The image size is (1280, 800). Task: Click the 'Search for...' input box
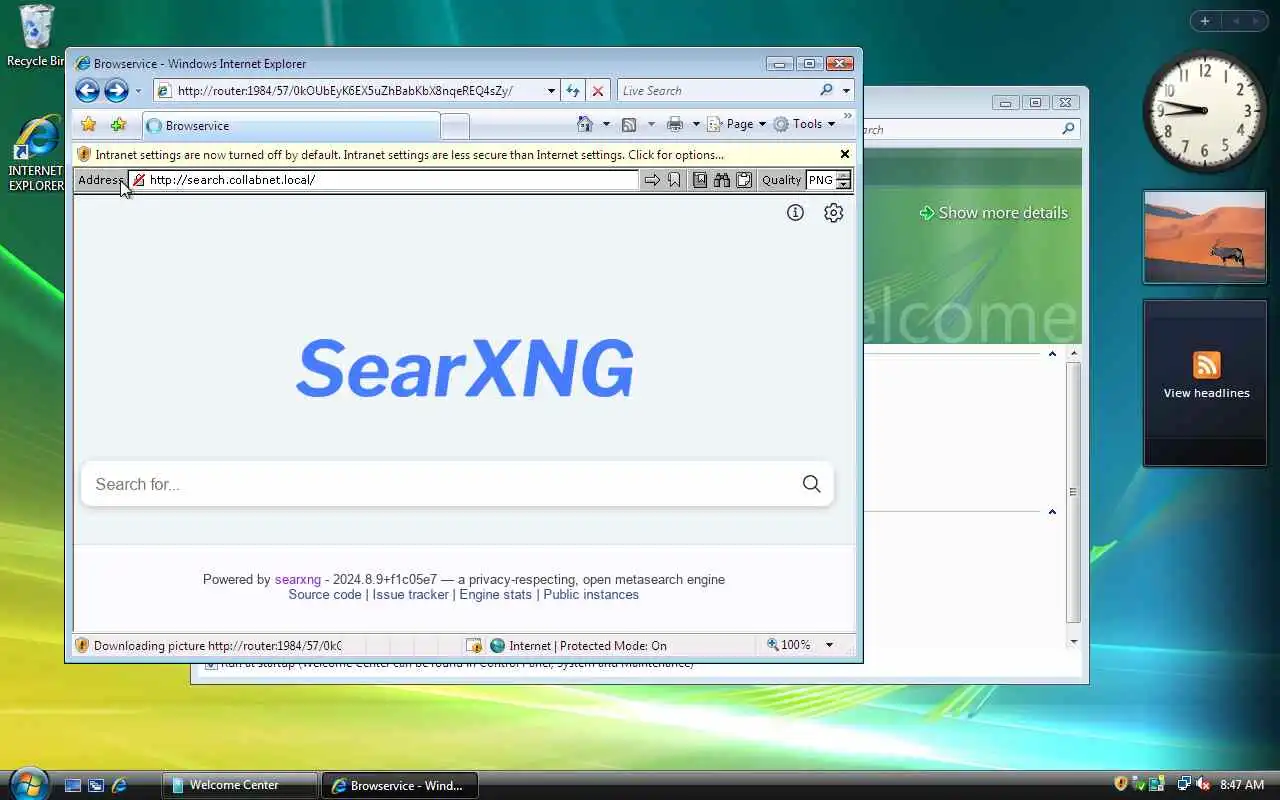436,484
